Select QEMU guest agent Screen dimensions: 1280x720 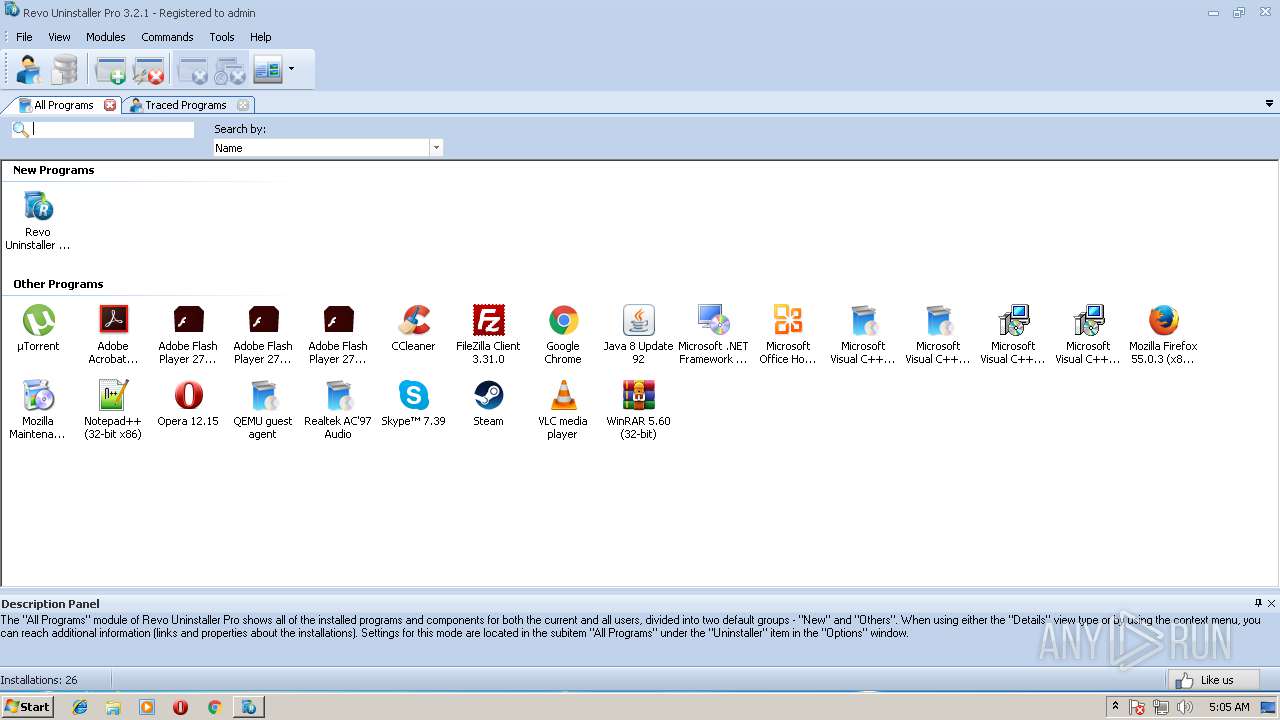tap(263, 410)
